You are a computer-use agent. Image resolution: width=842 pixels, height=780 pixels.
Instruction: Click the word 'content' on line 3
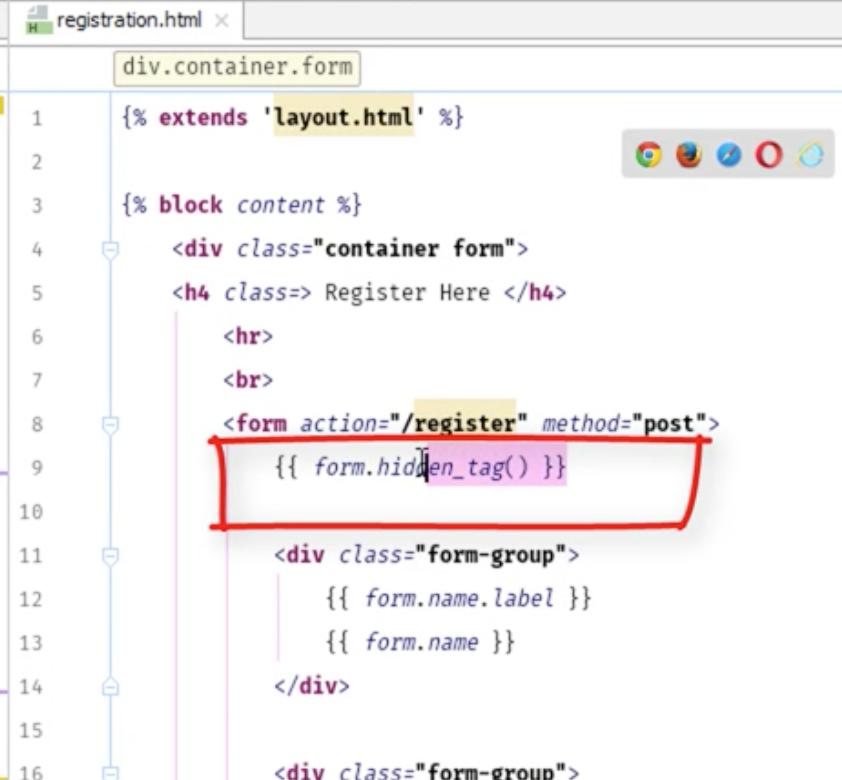(x=280, y=205)
